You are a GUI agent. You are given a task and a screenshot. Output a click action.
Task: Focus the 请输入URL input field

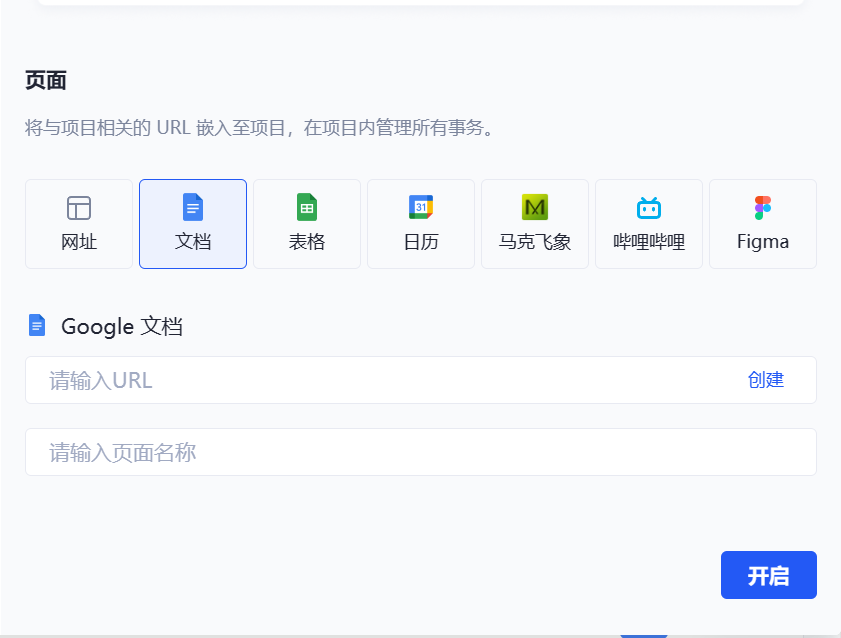pos(380,380)
